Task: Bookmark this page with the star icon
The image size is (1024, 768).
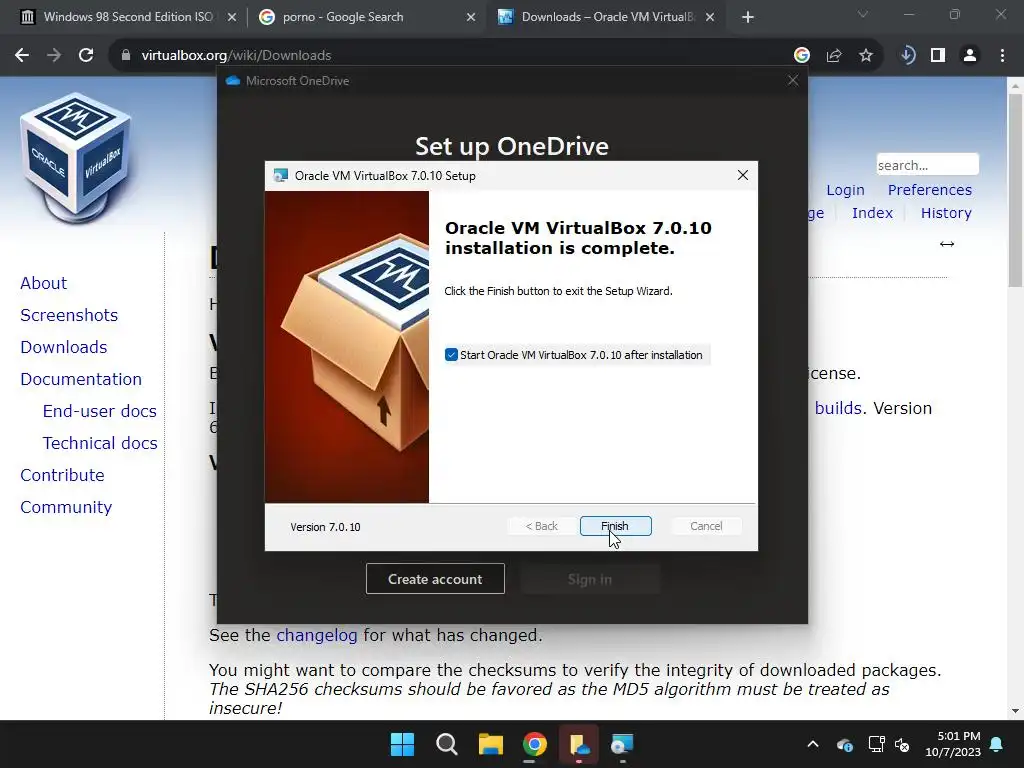Action: [x=866, y=56]
